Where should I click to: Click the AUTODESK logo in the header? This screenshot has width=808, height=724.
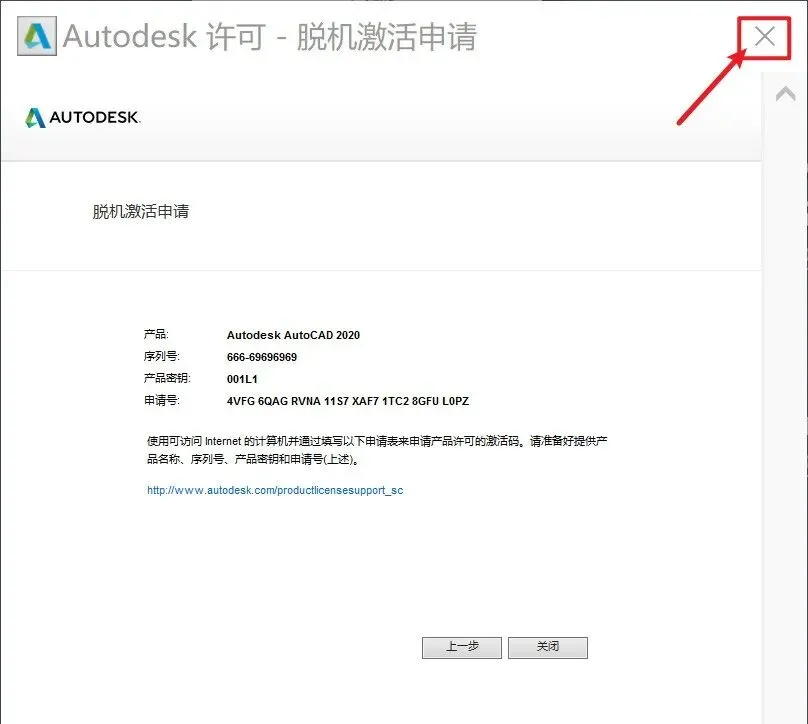82,117
